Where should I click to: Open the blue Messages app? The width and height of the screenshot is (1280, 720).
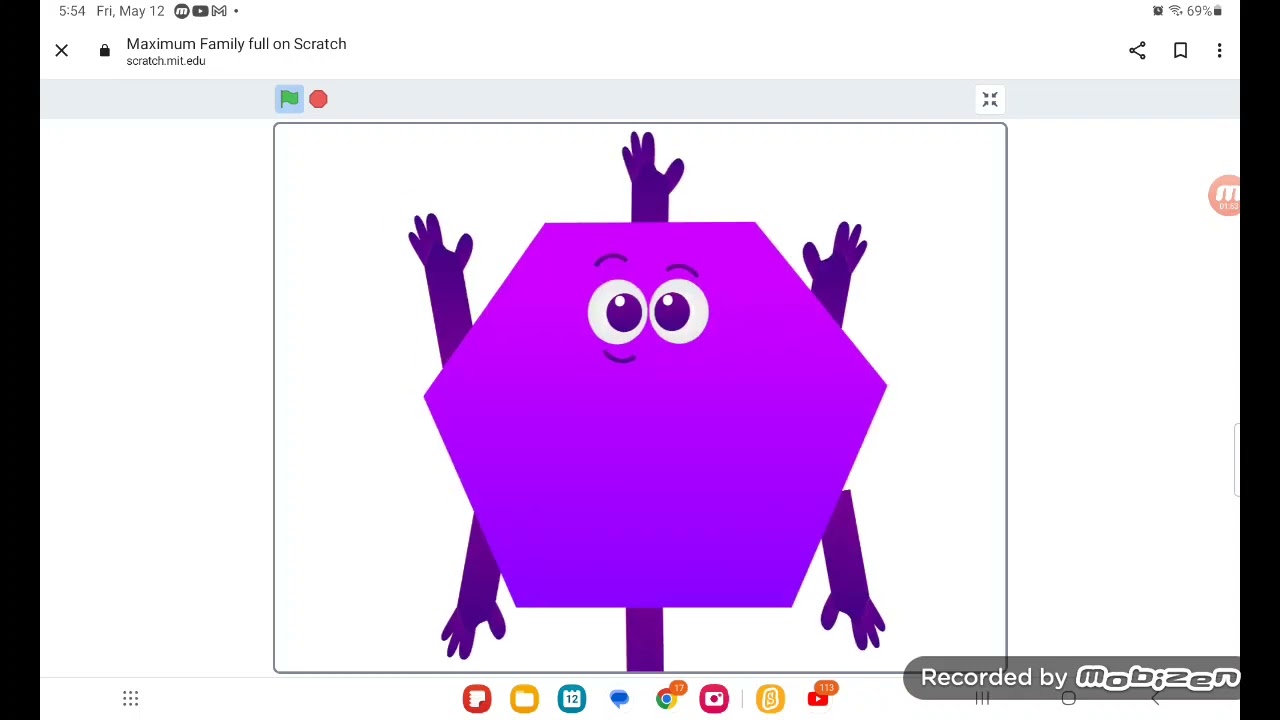[x=619, y=698]
